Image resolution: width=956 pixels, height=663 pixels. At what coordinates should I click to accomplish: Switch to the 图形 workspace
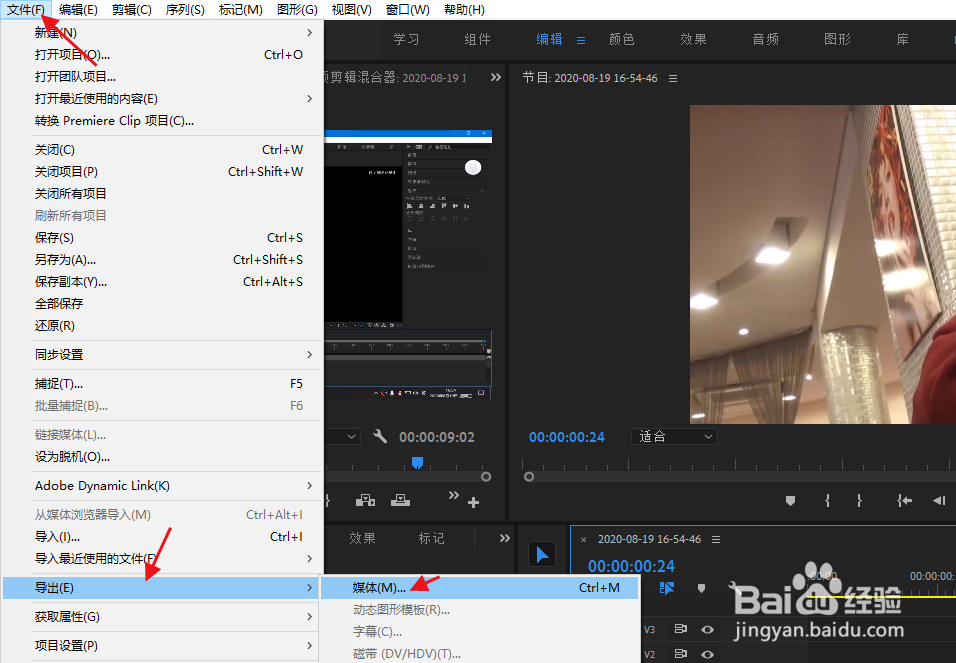[x=837, y=40]
